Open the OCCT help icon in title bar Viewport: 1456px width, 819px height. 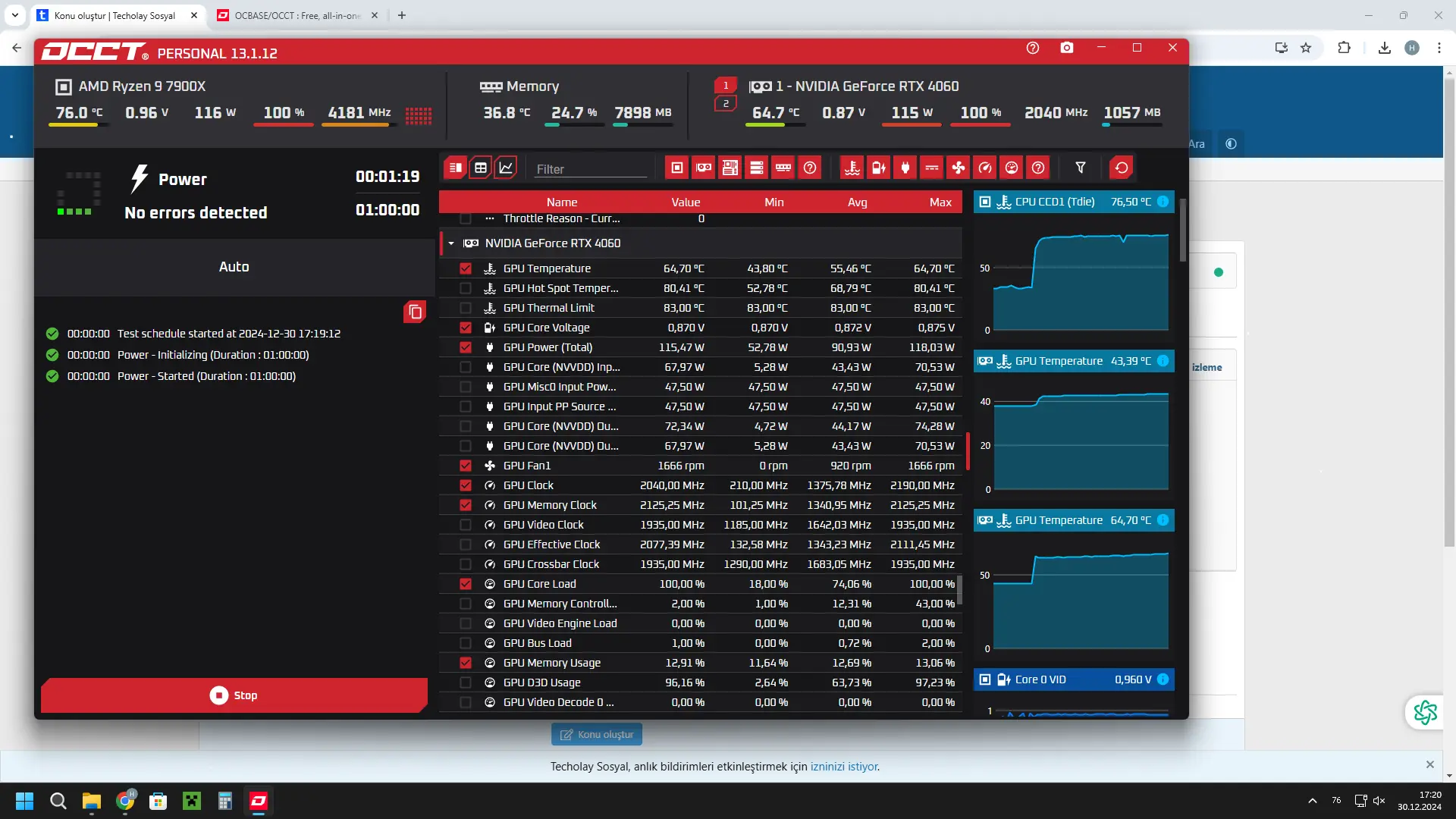pyautogui.click(x=1033, y=48)
